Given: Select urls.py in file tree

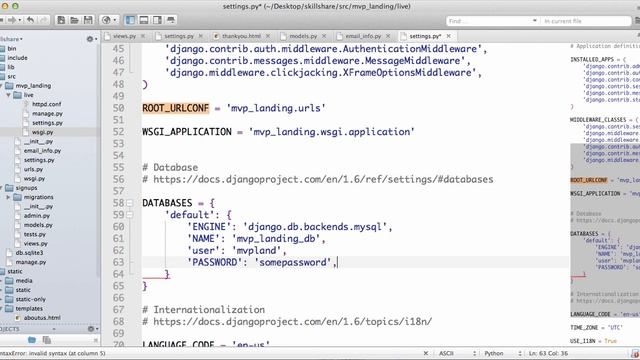Looking at the screenshot, I should 33,169.
